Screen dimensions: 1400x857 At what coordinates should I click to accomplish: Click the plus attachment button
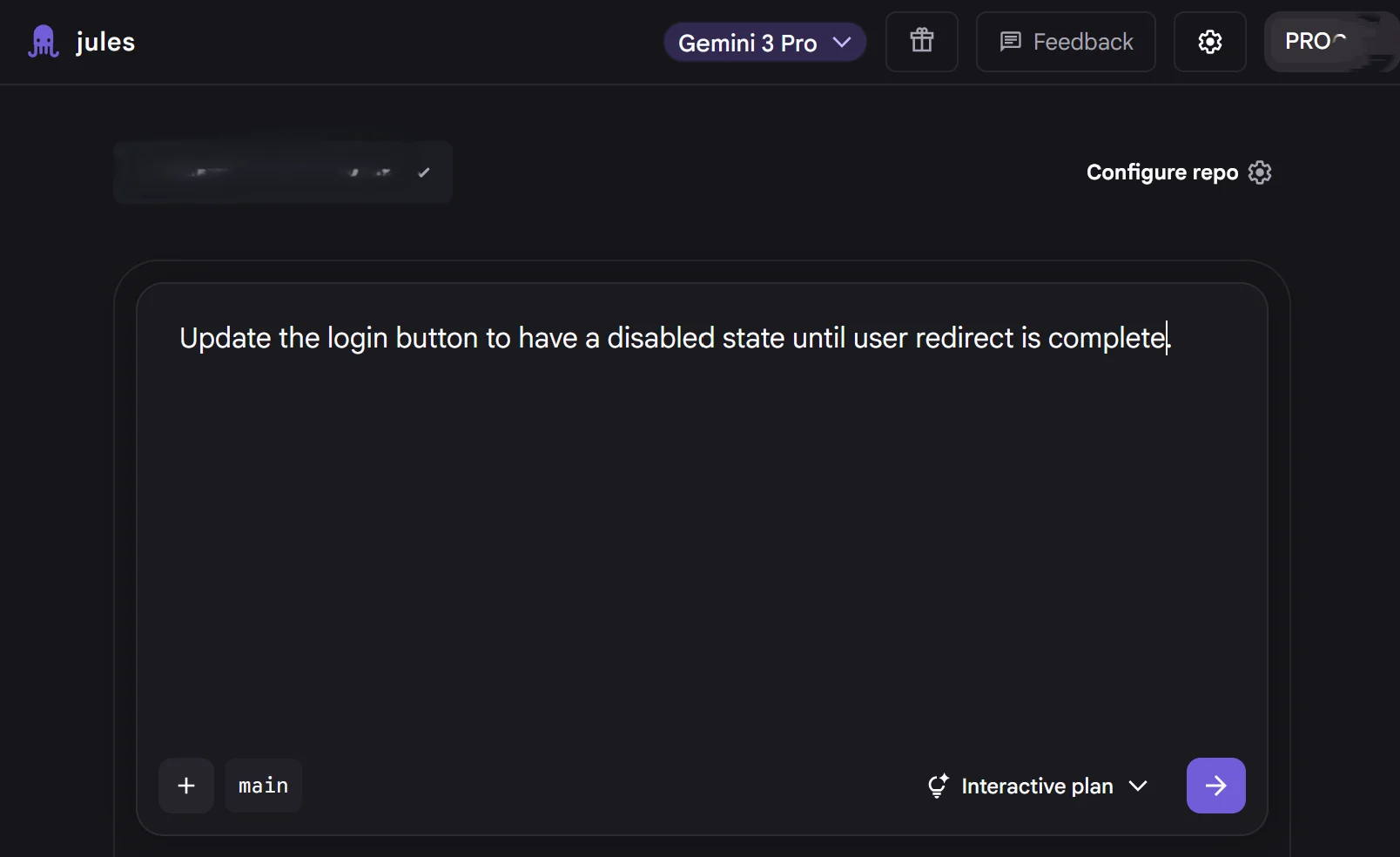(x=186, y=786)
